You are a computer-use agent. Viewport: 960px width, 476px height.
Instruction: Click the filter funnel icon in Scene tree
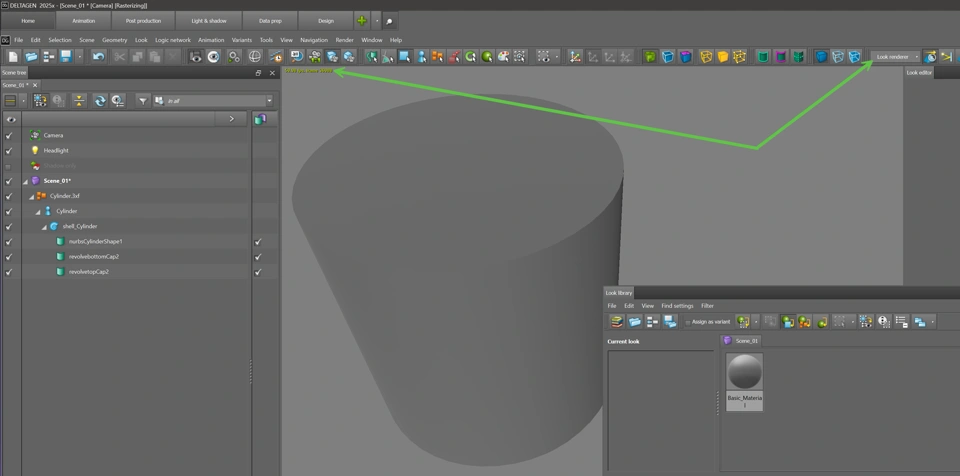[x=143, y=101]
